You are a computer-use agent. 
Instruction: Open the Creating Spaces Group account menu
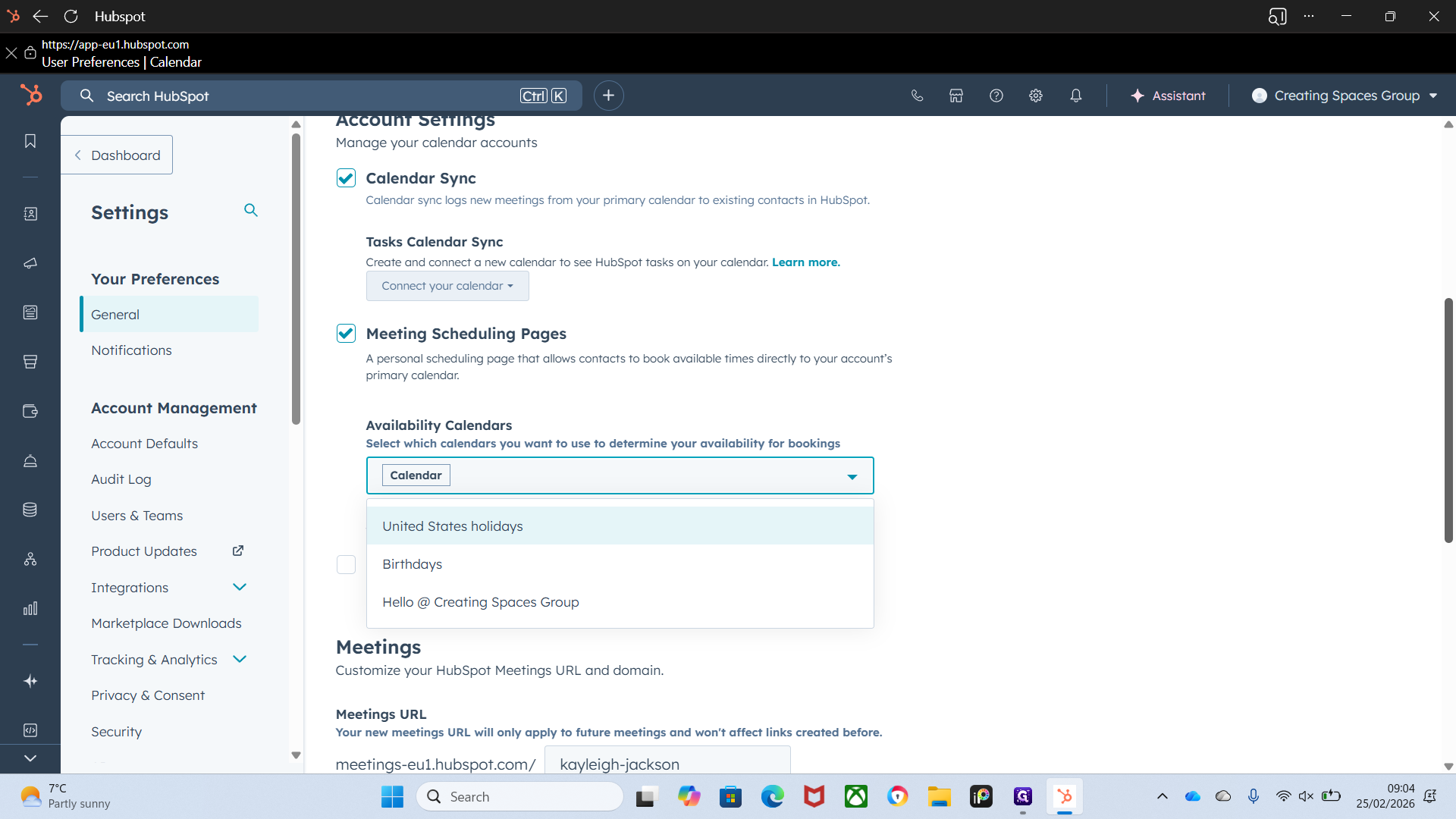click(x=1345, y=96)
